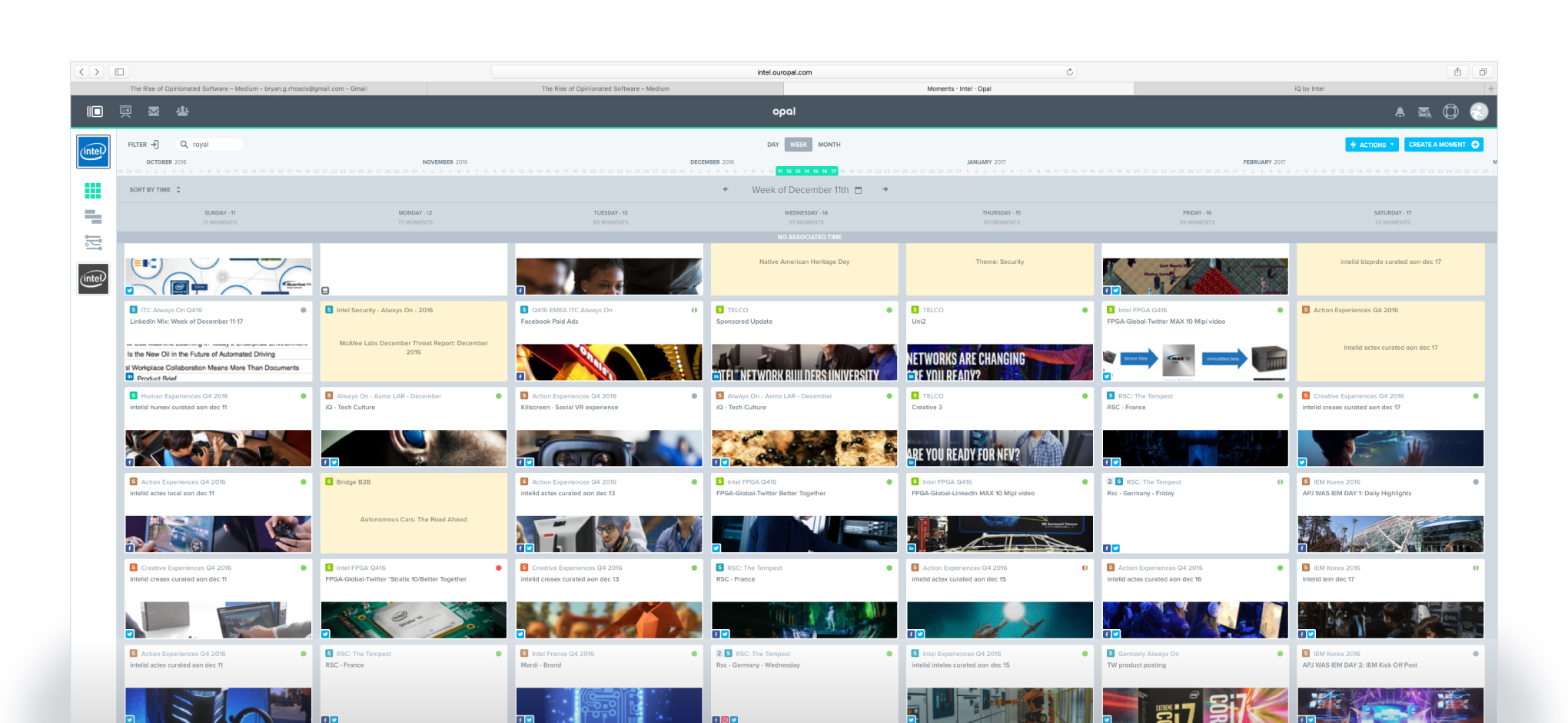Switch to the stacked bars timeline view
This screenshot has width=1568, height=723.
93,217
